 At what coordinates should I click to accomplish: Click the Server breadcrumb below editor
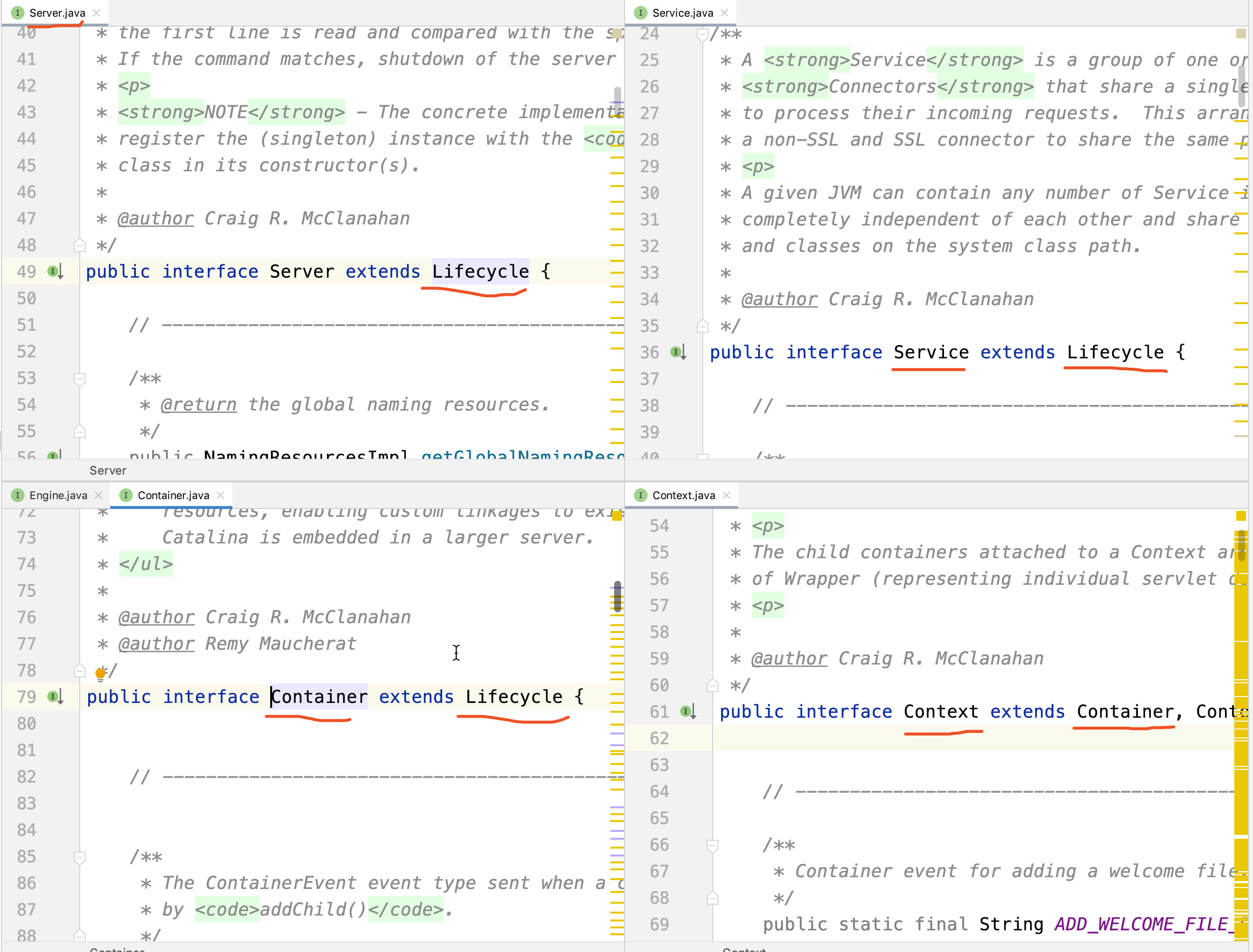(108, 470)
